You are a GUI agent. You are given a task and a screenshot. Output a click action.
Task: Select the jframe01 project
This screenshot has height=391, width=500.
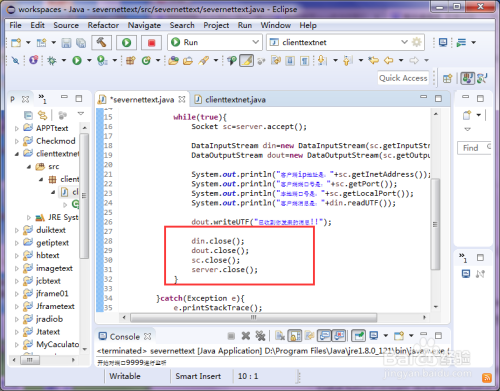point(52,294)
